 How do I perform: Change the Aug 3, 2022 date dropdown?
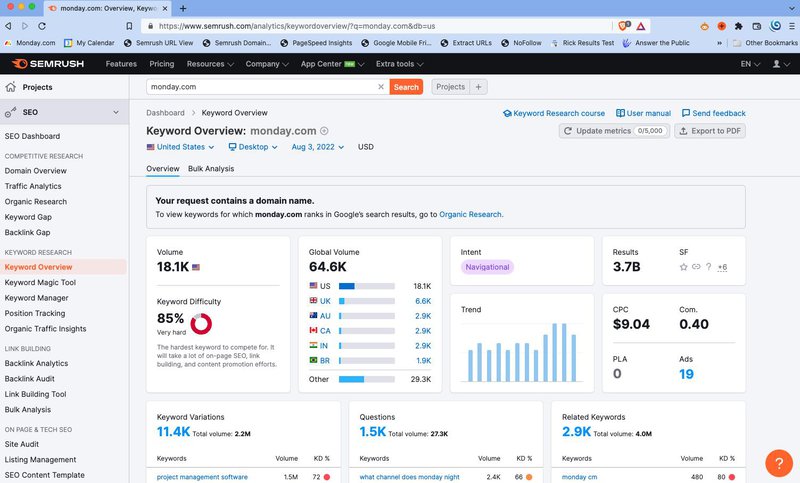click(317, 147)
